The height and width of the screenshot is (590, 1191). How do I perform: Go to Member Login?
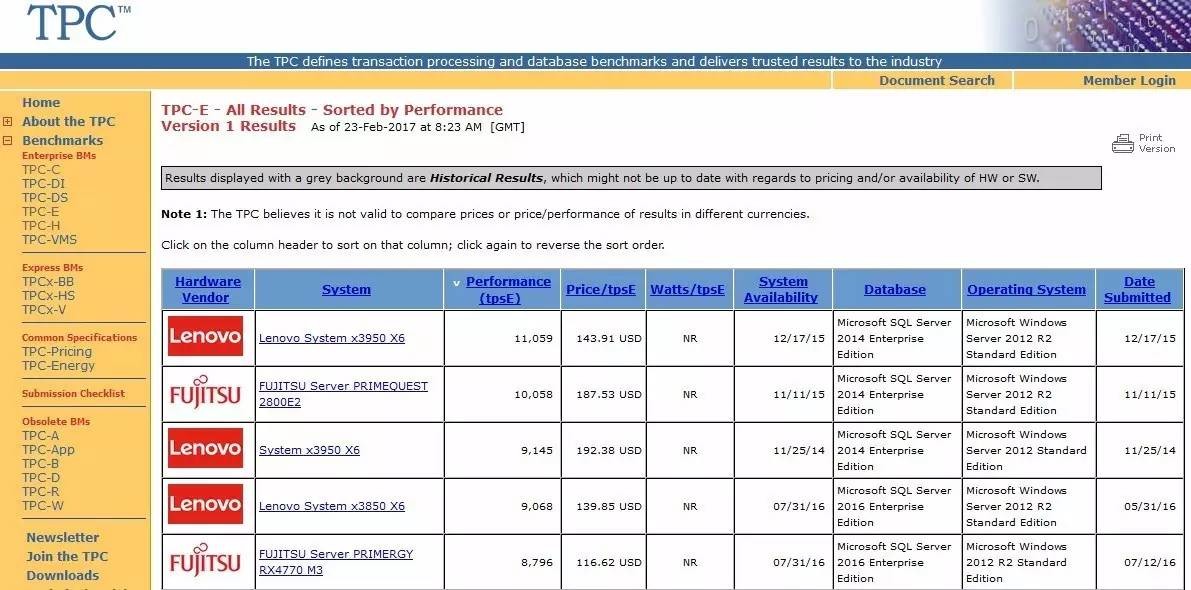(1129, 80)
